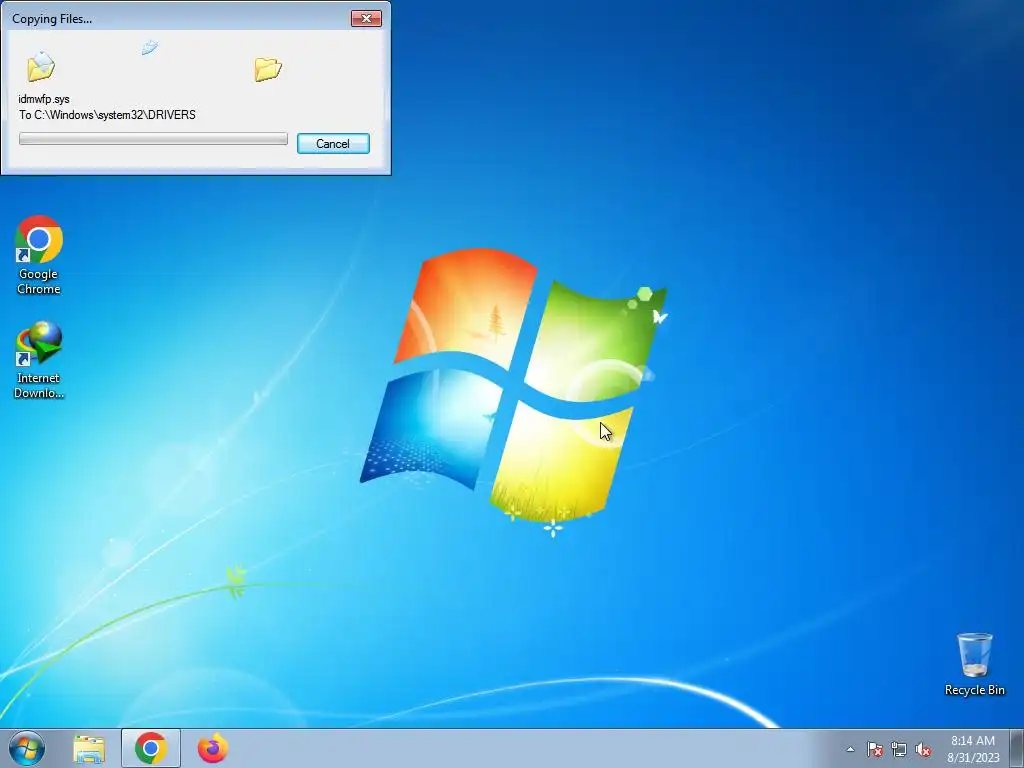Open the network status tray icon
This screenshot has width=1024, height=768.
899,749
